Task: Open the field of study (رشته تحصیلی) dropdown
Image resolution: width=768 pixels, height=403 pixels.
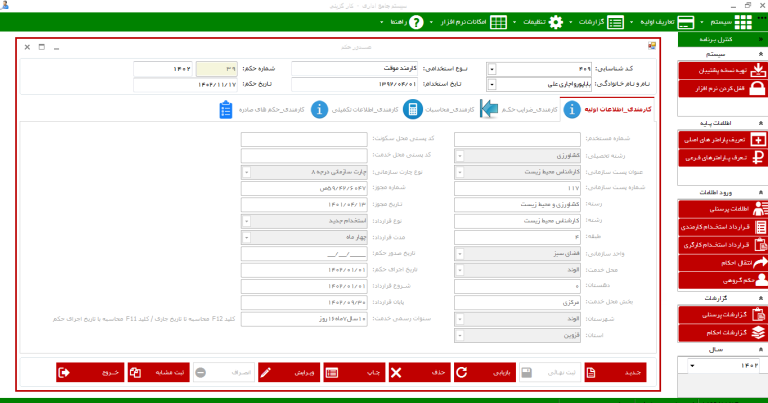Action: (x=460, y=156)
